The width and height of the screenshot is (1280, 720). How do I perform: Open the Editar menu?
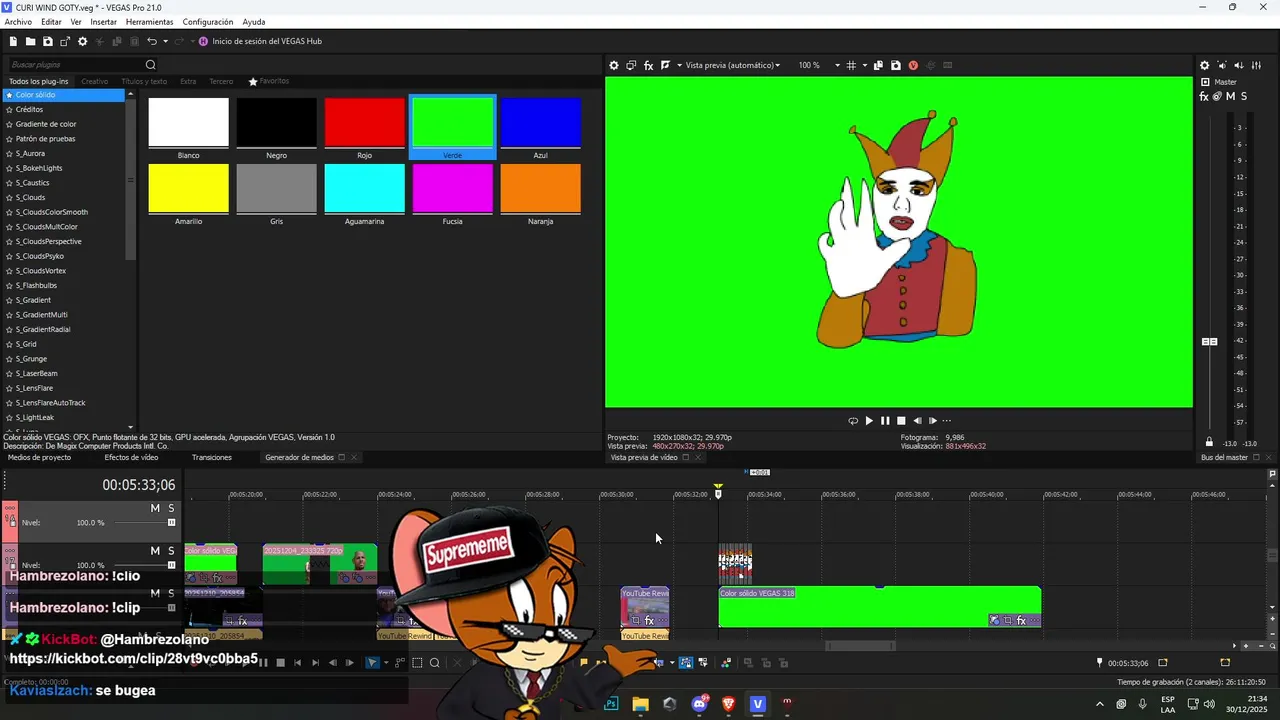pyautogui.click(x=51, y=22)
